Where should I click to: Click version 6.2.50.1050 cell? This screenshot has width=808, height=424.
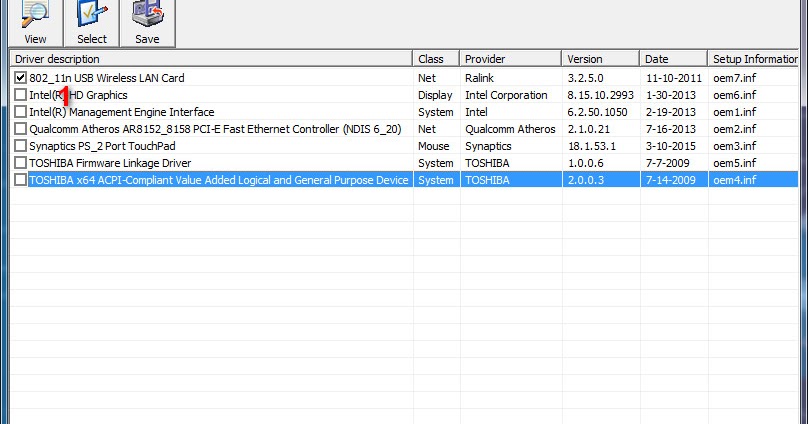597,112
